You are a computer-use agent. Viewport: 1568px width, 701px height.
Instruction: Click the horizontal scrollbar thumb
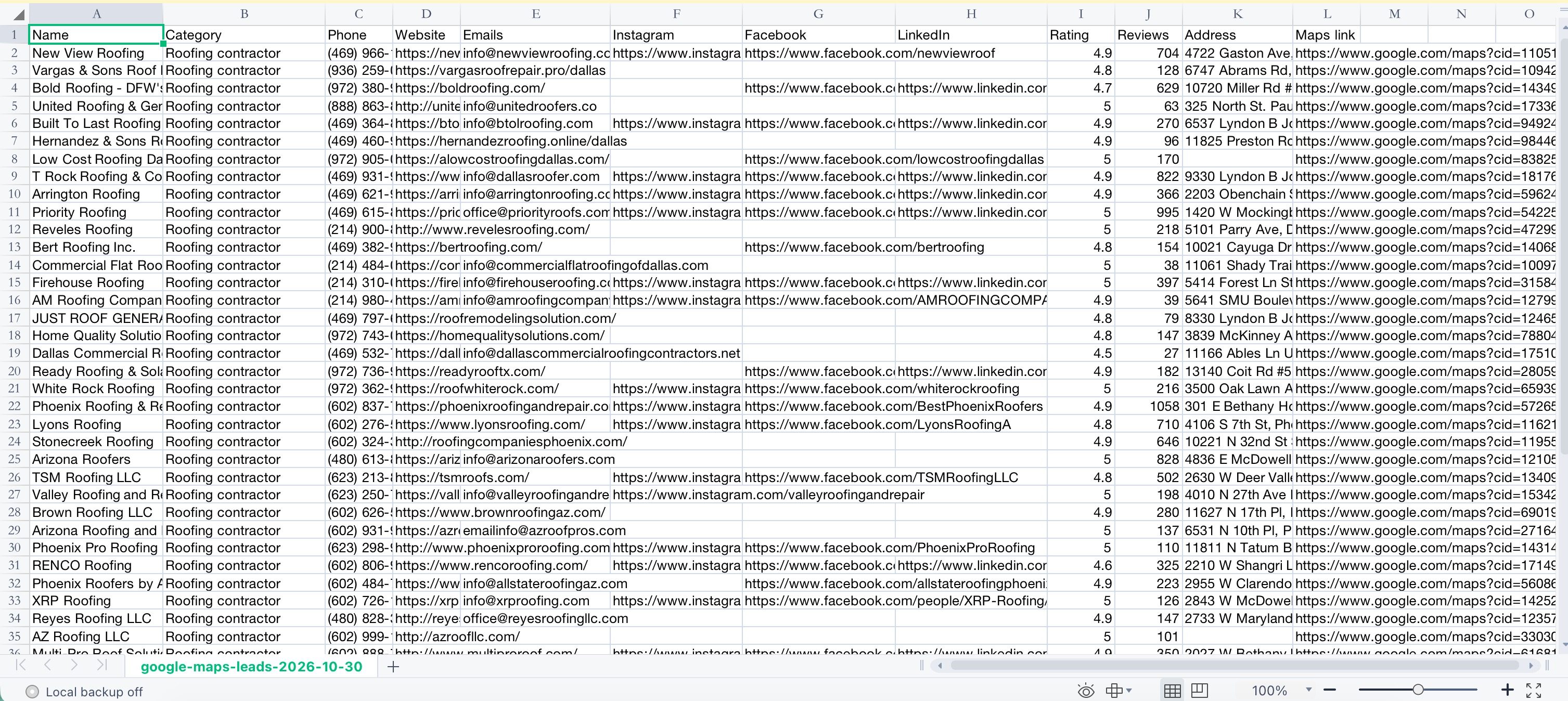tap(1235, 666)
